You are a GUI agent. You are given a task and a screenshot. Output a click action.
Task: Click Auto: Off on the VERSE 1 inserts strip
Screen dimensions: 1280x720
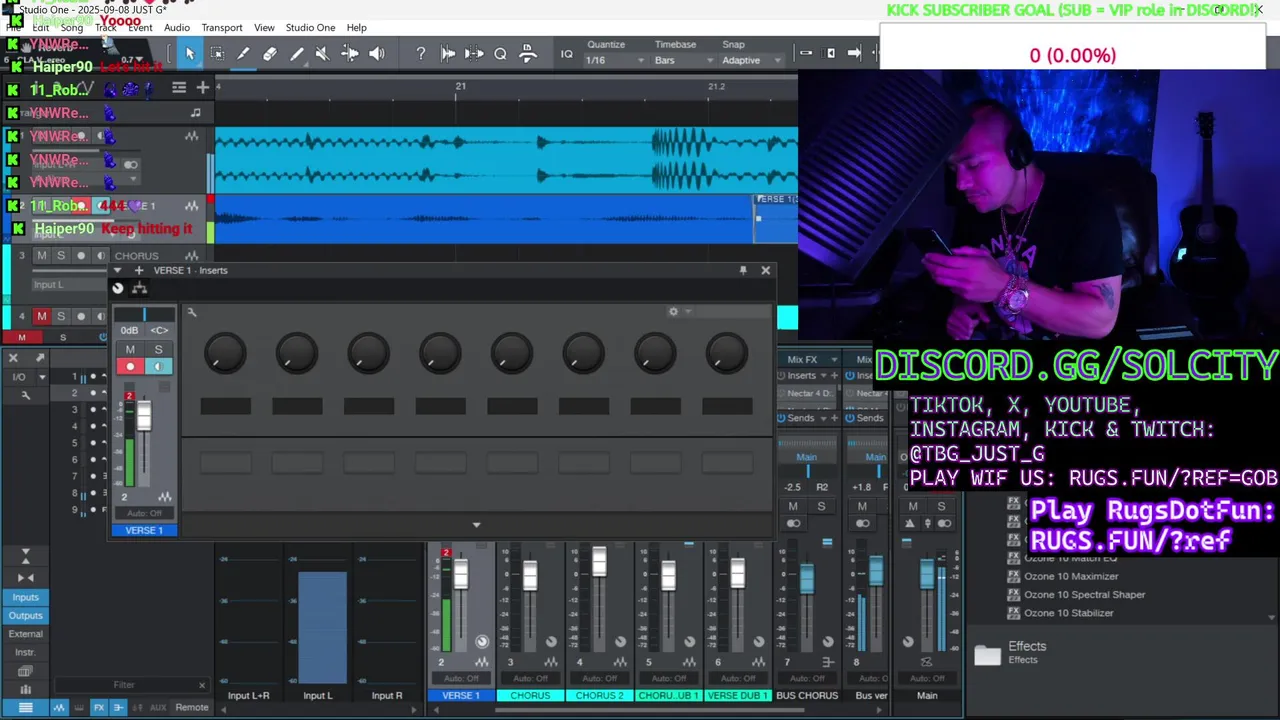point(144,513)
